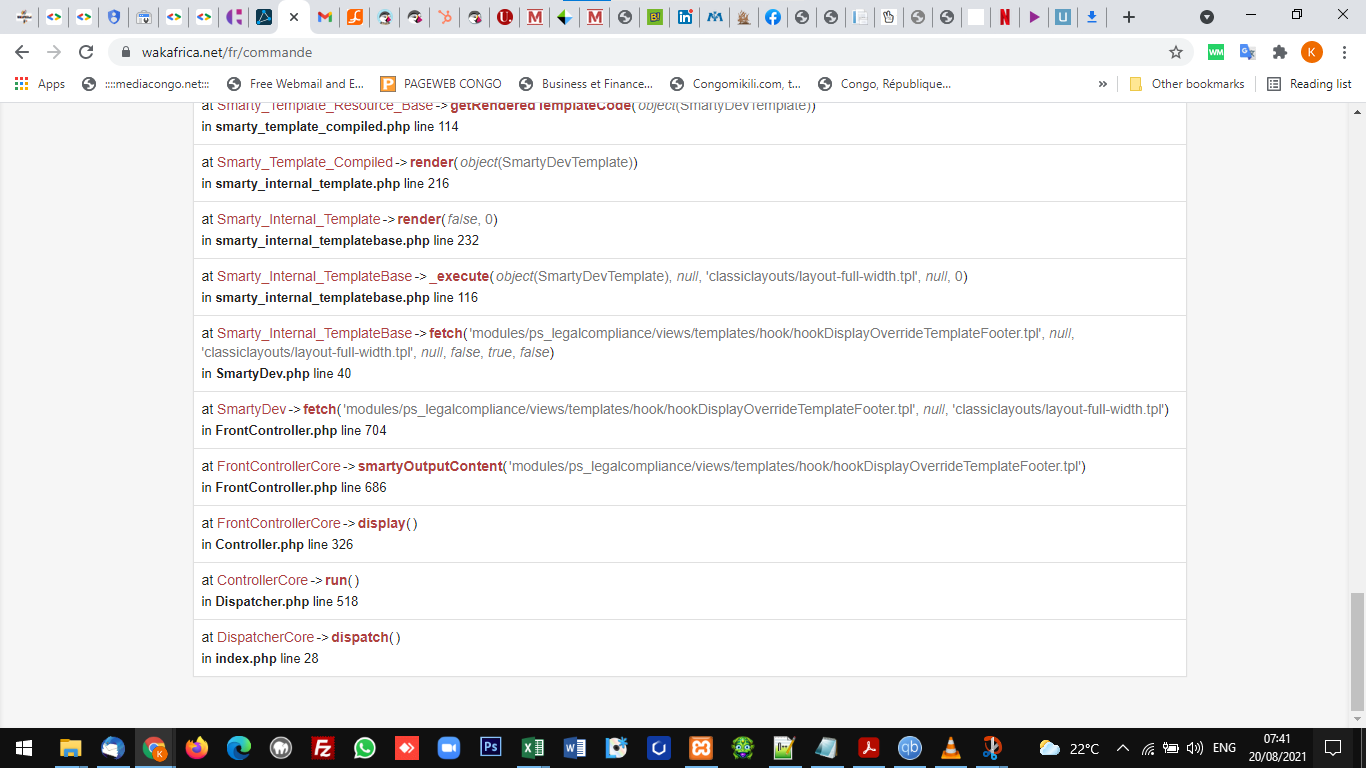1366x768 pixels.
Task: Open the Other bookmarks folder
Action: [1187, 84]
